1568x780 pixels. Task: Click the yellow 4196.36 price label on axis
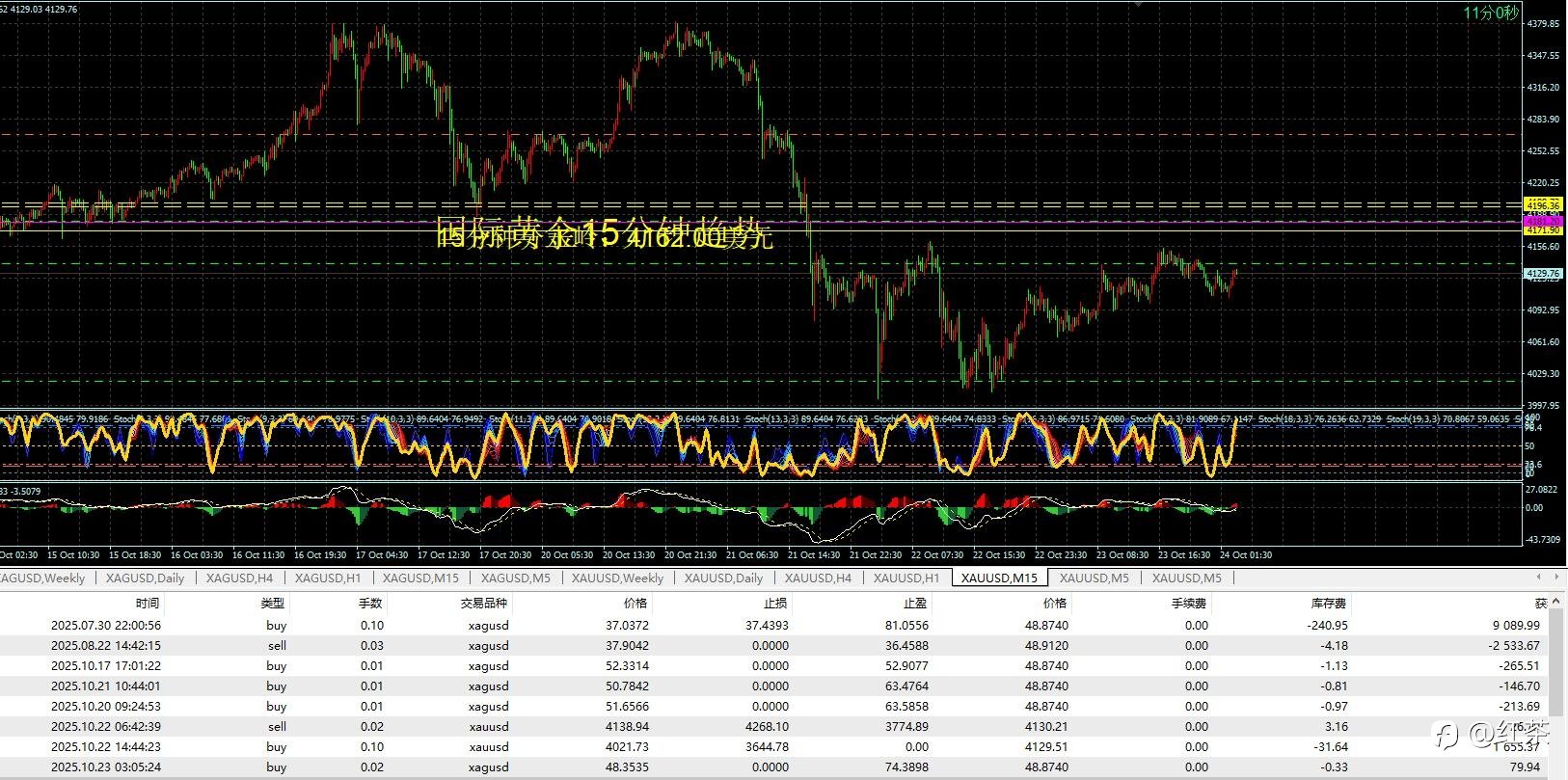click(x=1543, y=204)
